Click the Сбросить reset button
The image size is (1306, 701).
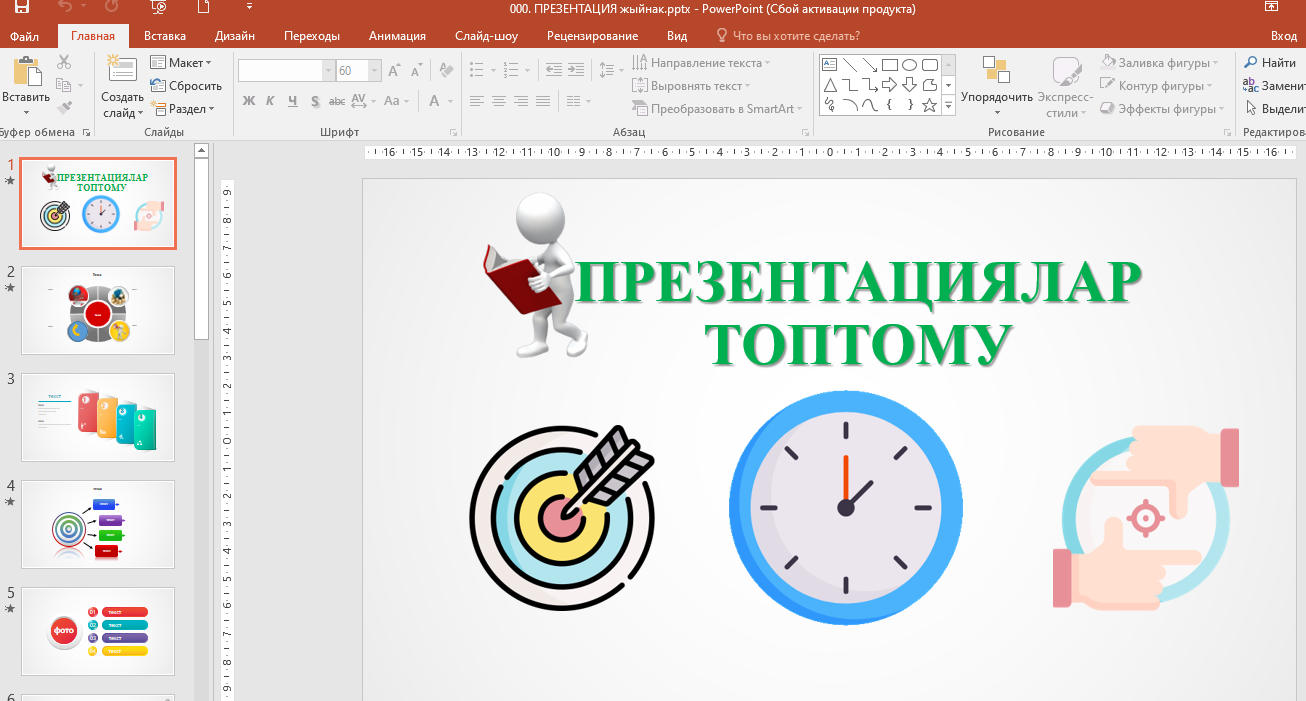click(x=186, y=86)
